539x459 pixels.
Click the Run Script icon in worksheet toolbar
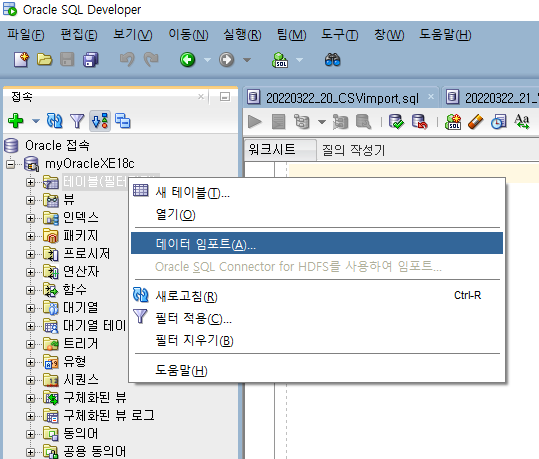point(278,122)
